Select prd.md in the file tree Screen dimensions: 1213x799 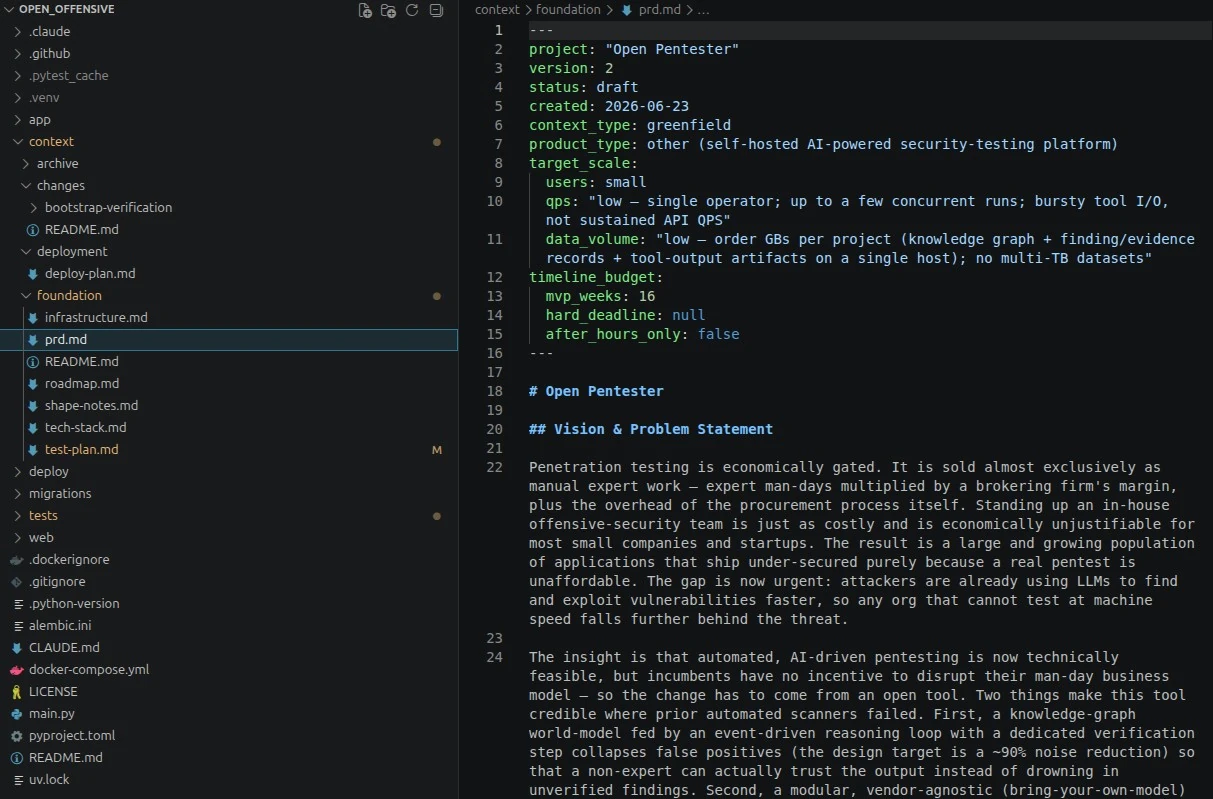(x=229, y=339)
